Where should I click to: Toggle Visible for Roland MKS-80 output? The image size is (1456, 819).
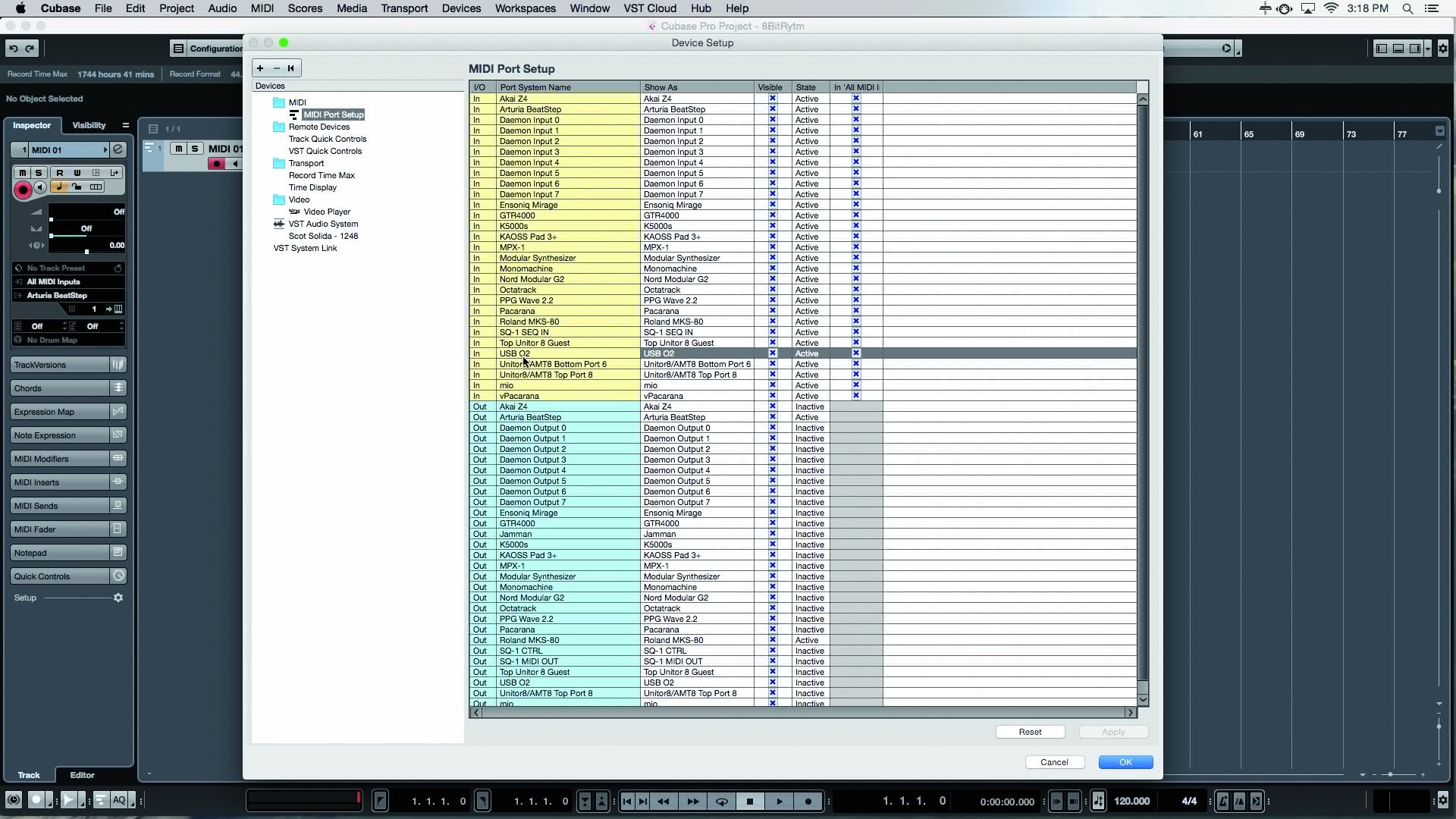[x=773, y=640]
